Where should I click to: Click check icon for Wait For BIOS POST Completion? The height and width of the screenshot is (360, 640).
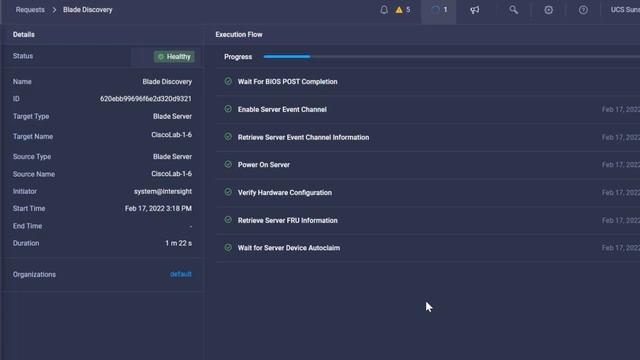click(228, 81)
